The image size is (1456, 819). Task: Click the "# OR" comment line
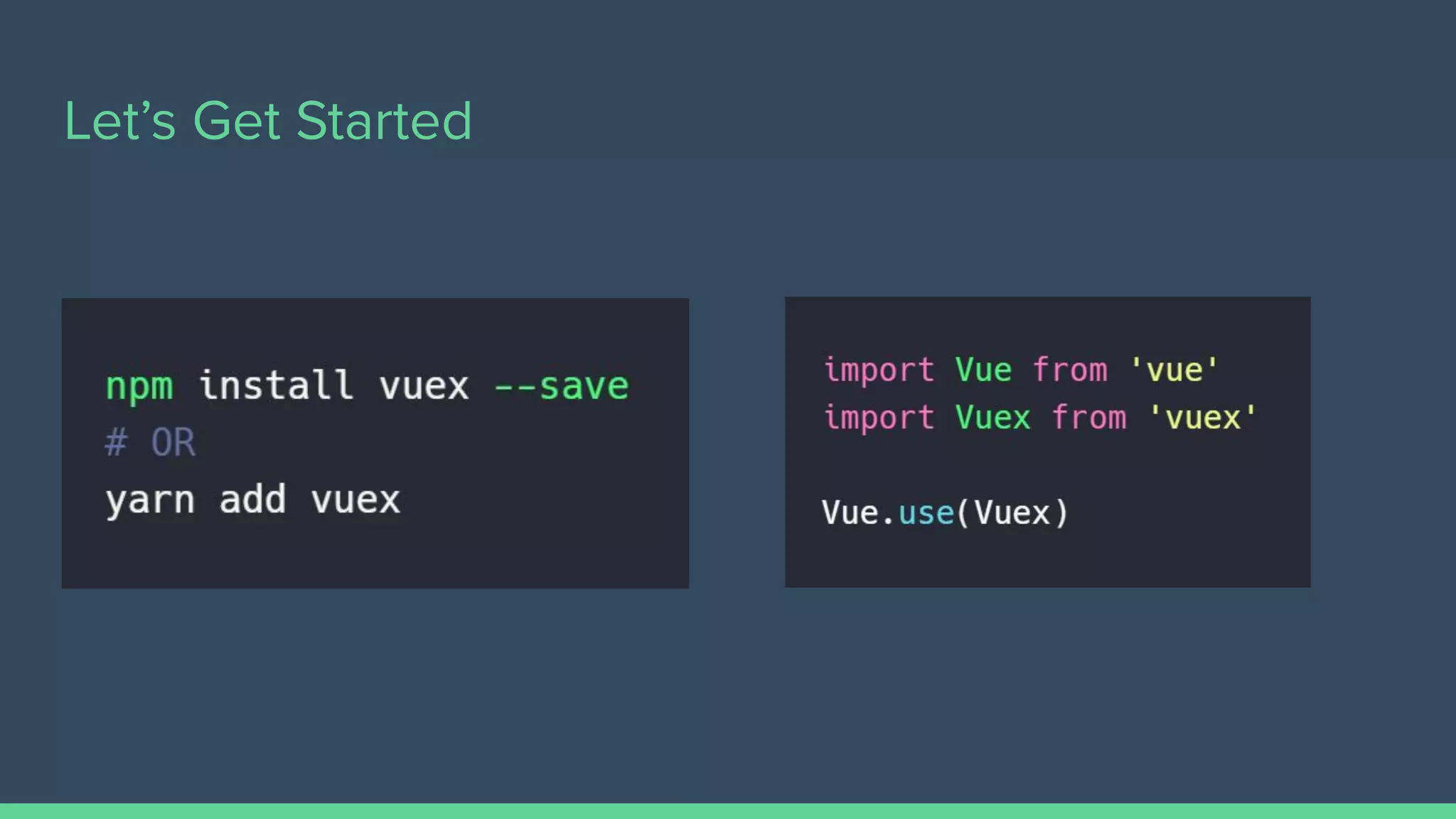(150, 442)
